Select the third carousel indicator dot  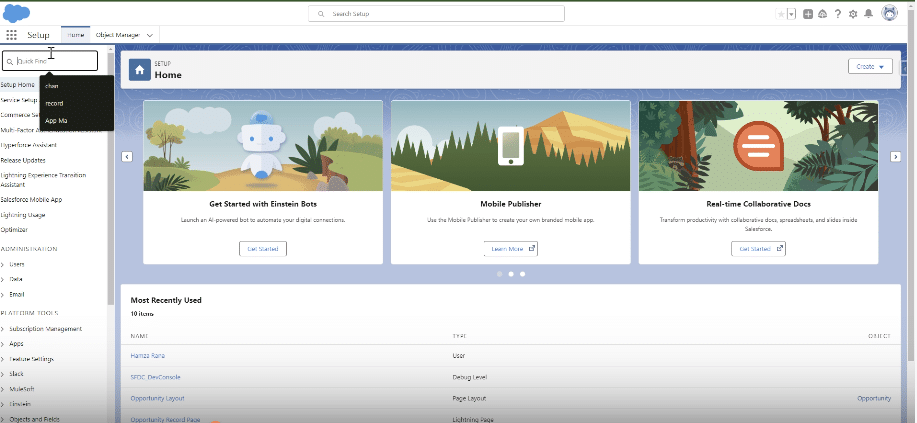coord(522,274)
